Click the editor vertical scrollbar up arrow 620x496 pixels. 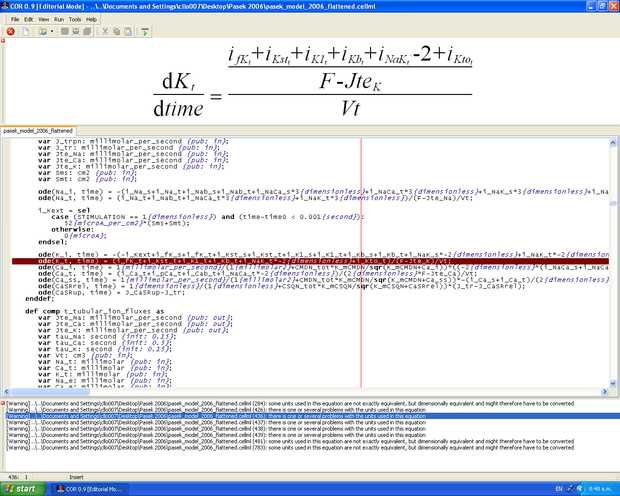(x=613, y=143)
